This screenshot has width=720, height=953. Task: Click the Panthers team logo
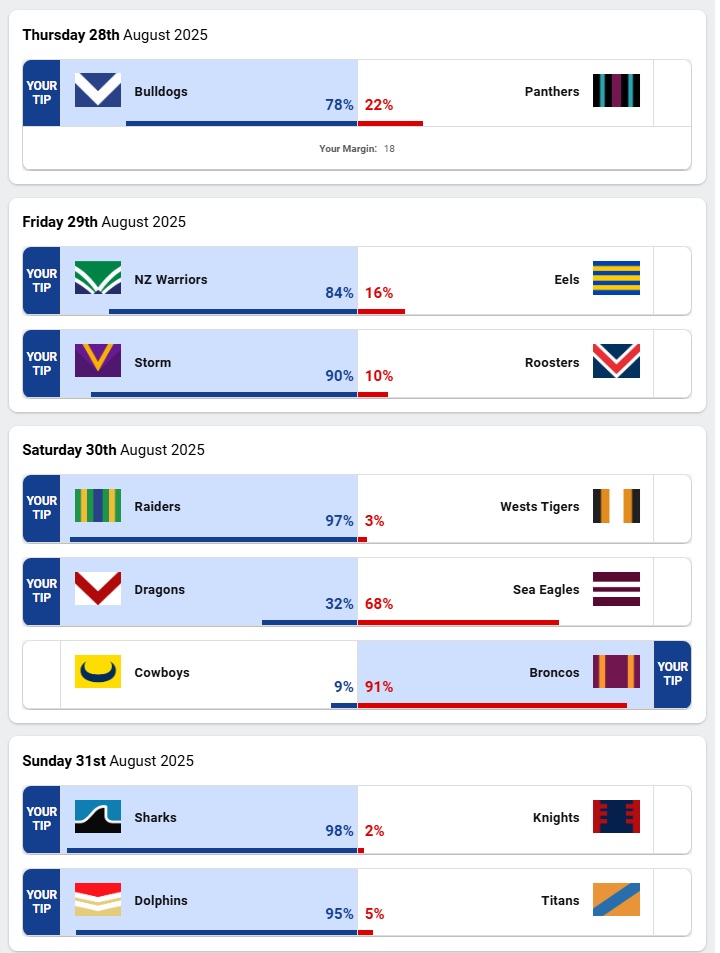tap(616, 90)
